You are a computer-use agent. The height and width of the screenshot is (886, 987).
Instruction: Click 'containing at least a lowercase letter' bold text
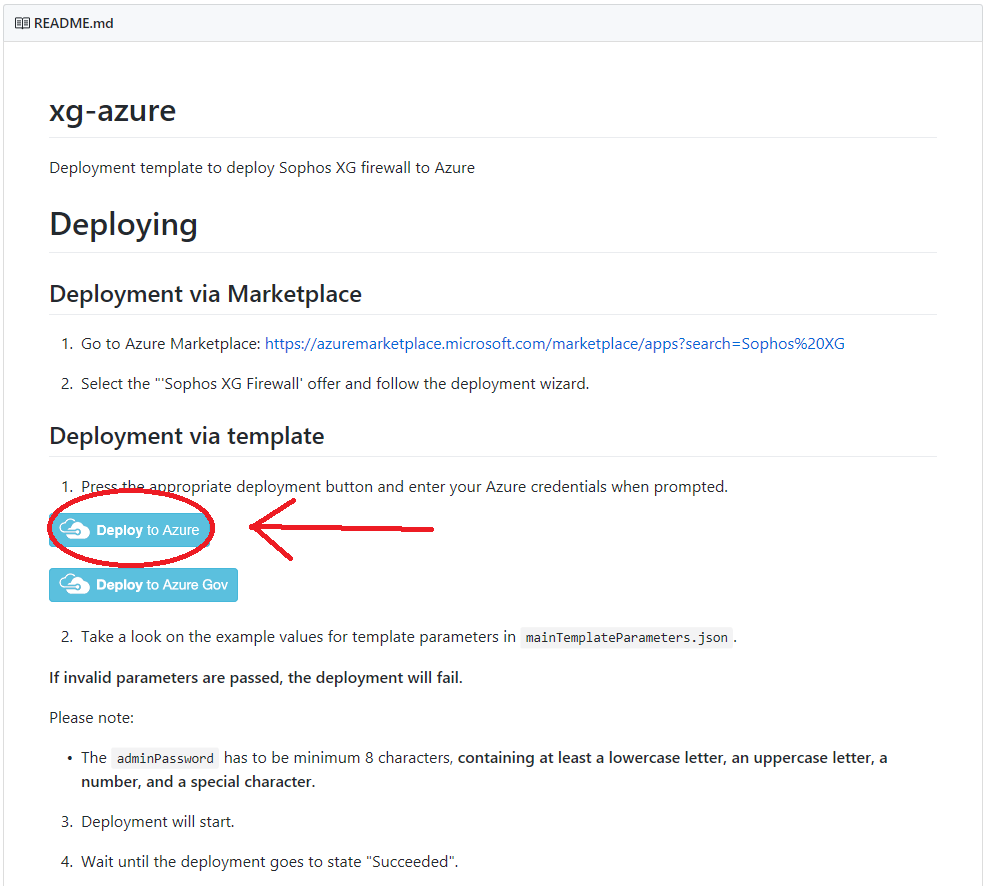tap(484, 770)
